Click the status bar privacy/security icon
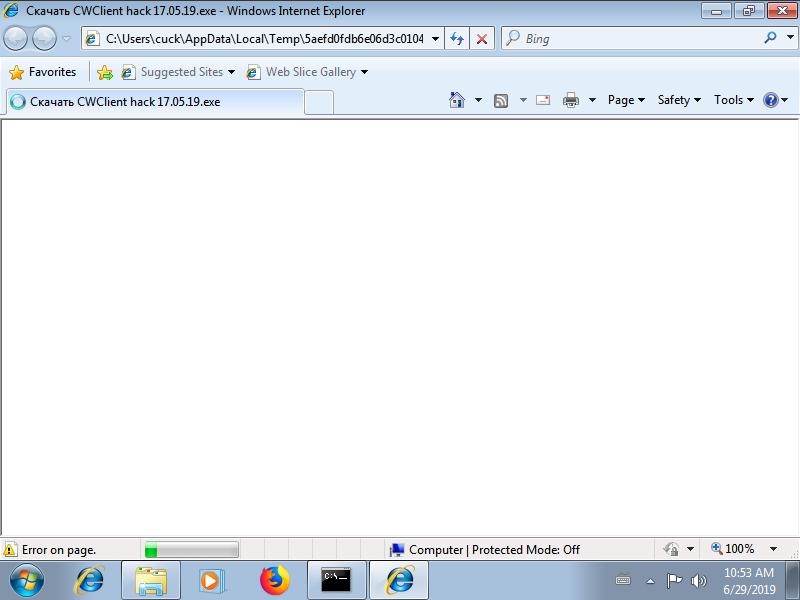 point(671,549)
